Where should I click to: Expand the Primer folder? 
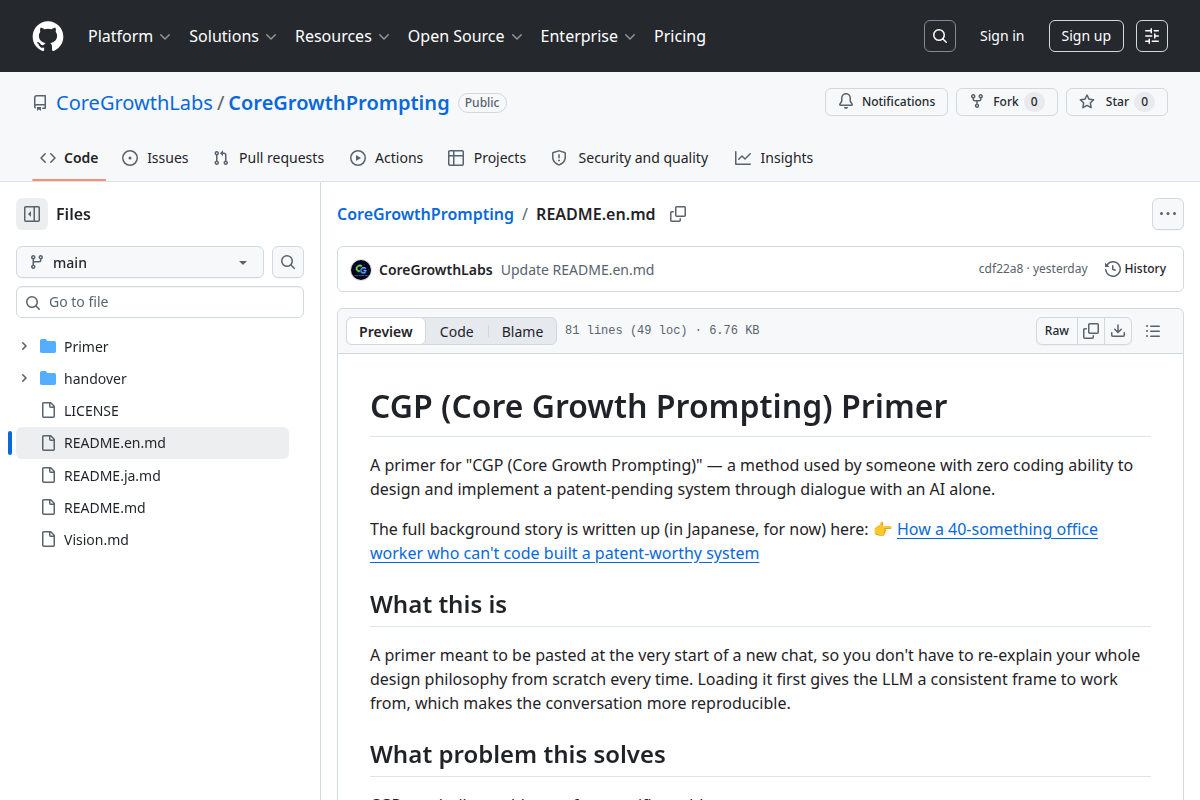pos(24,347)
